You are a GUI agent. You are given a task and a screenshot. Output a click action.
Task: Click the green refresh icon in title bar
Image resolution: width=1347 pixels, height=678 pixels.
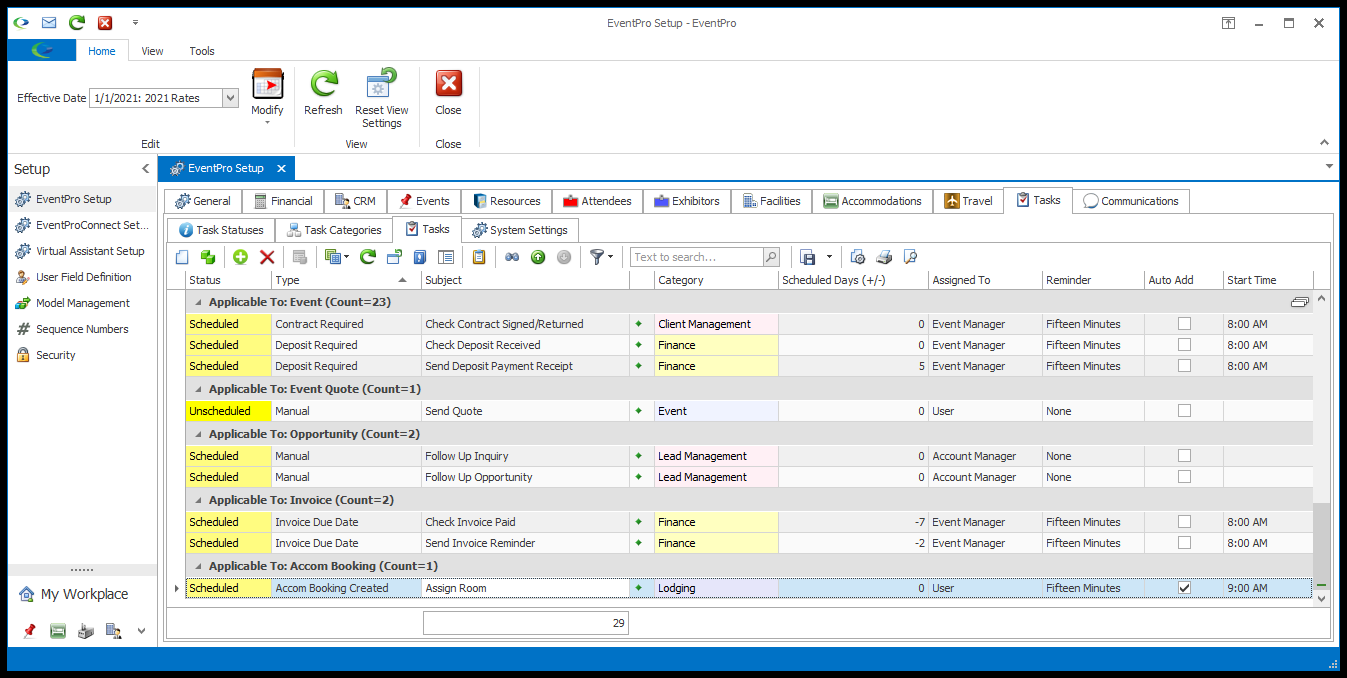(77, 22)
